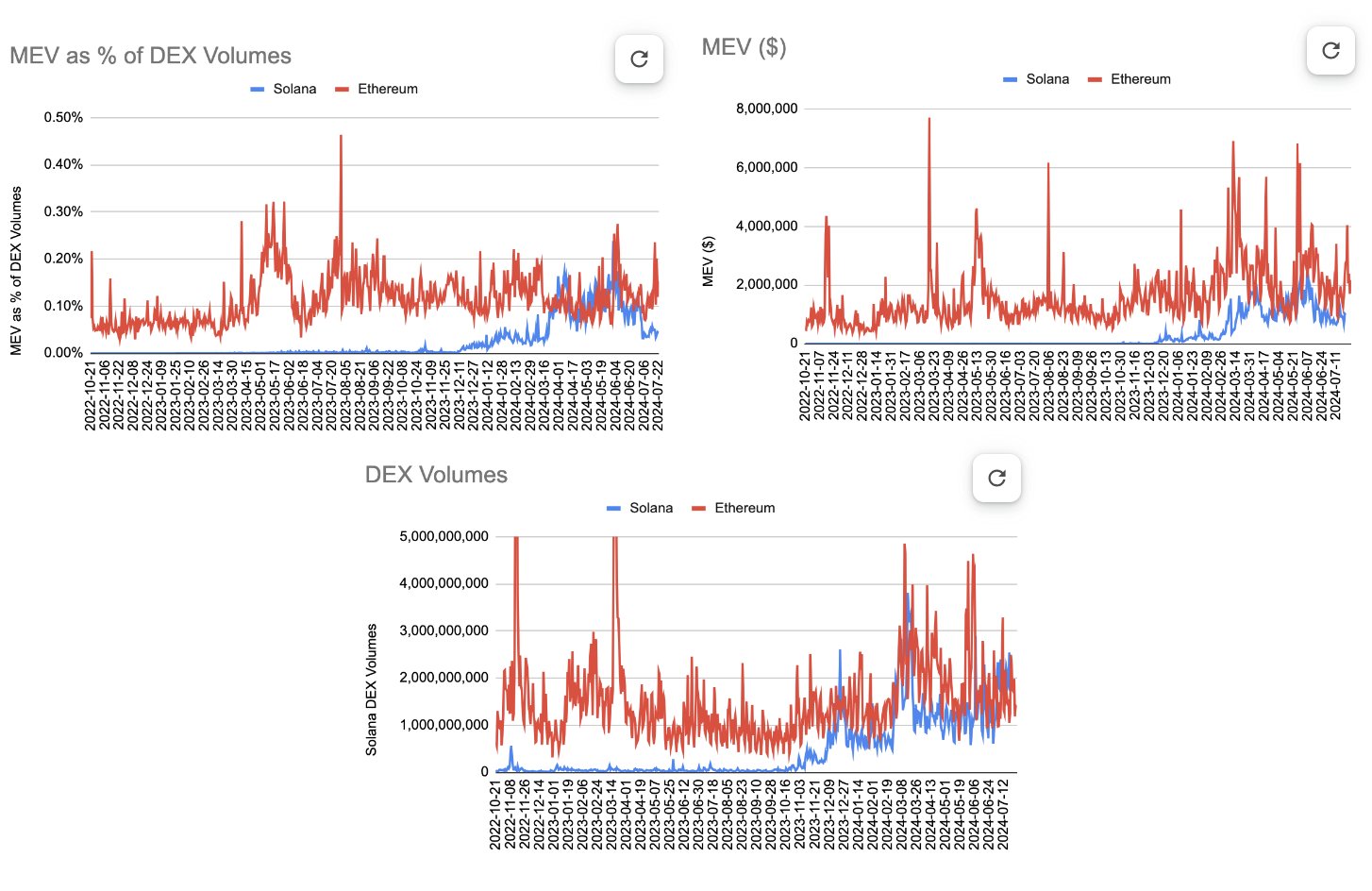Click the 5,000,000,000 y-axis tick label

(x=443, y=537)
